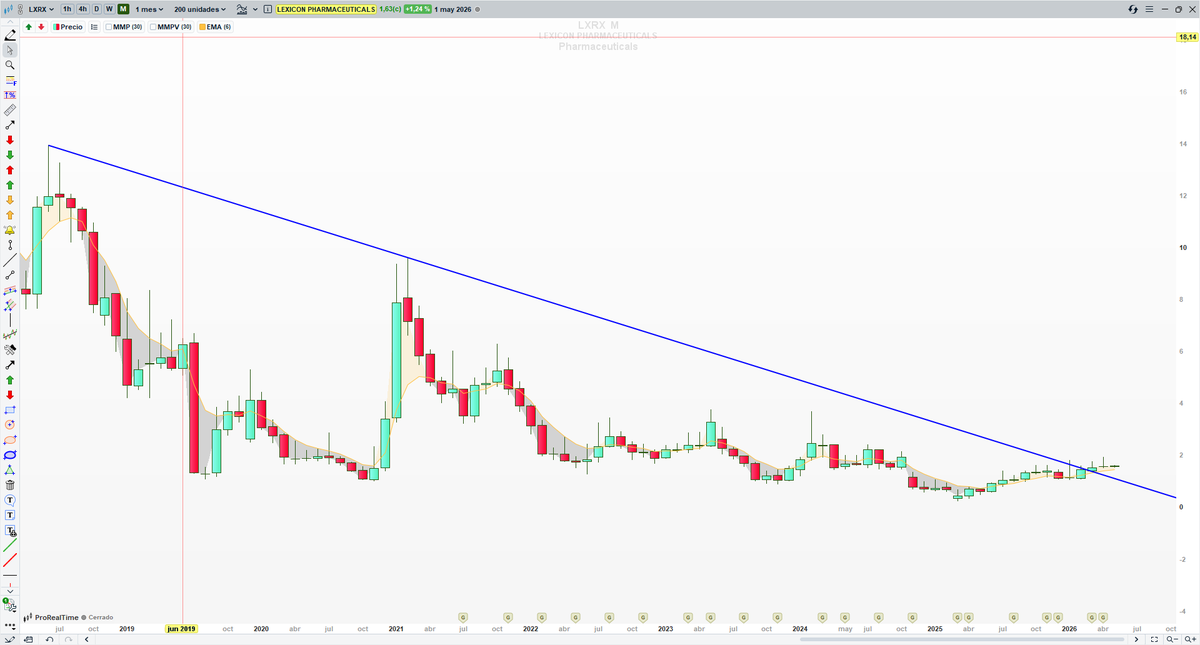Select the red diagonal line tool
1200x645 pixels.
[10, 561]
